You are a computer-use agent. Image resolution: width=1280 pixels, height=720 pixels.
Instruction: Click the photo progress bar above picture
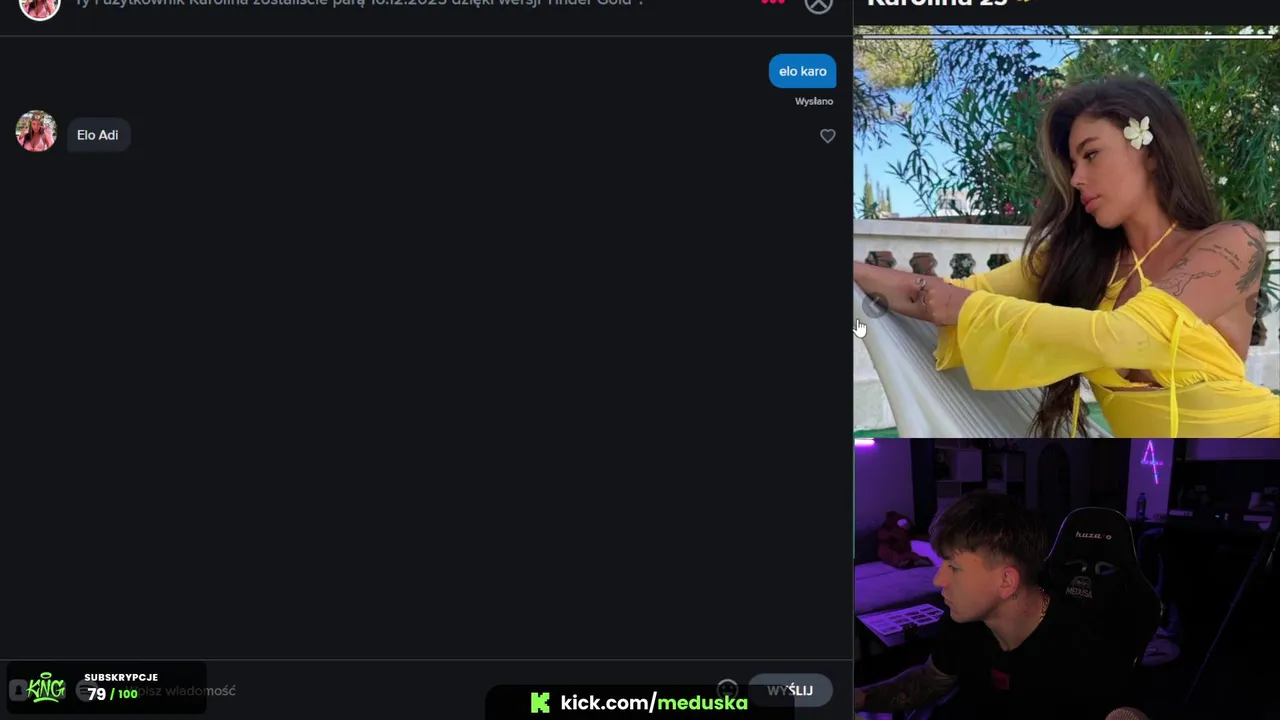click(x=1066, y=36)
